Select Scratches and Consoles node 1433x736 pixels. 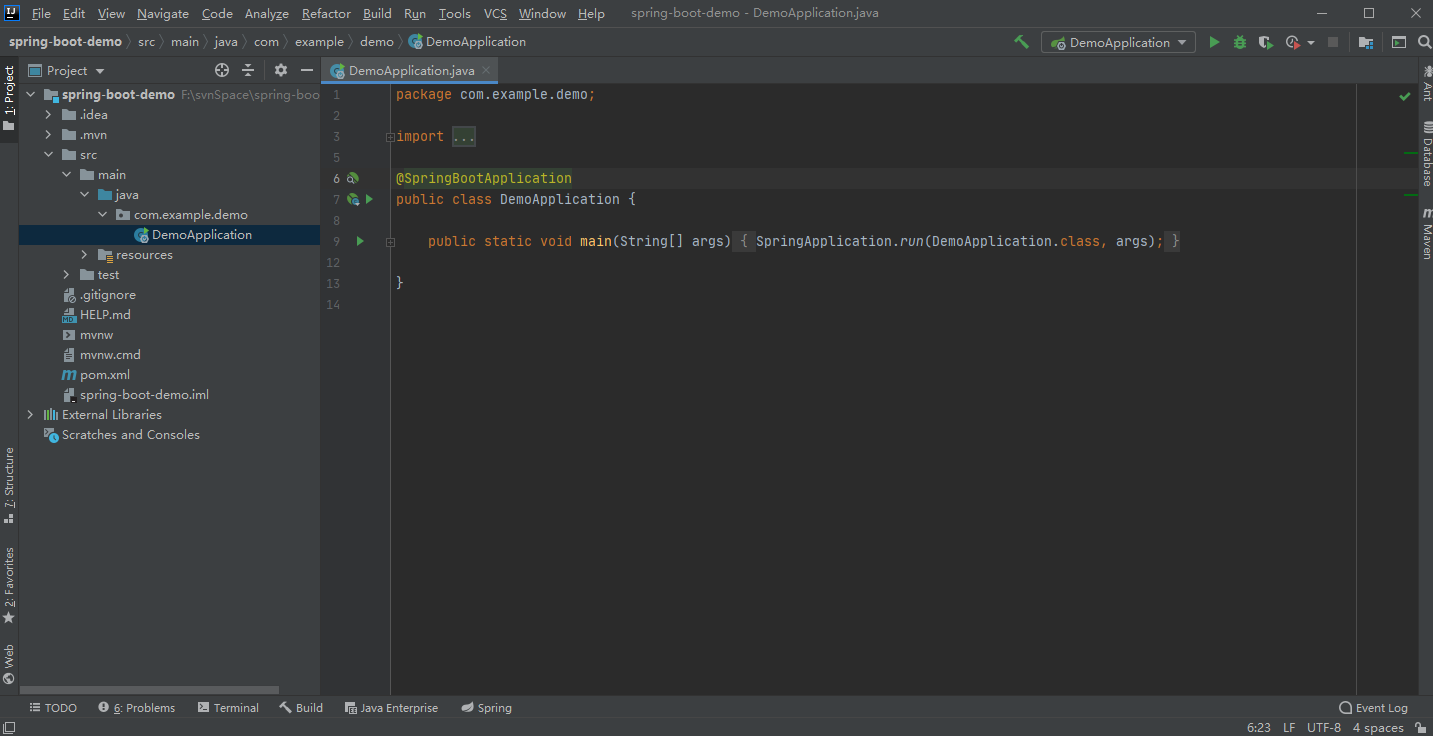[121, 435]
